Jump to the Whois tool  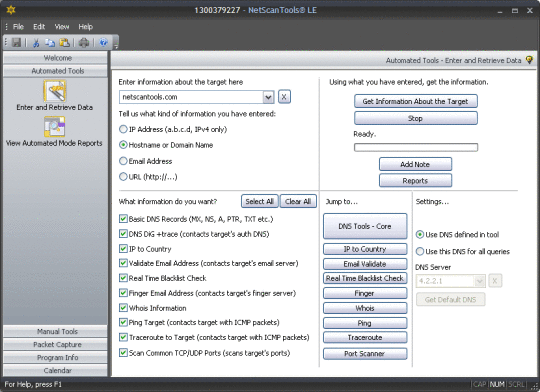(365, 308)
